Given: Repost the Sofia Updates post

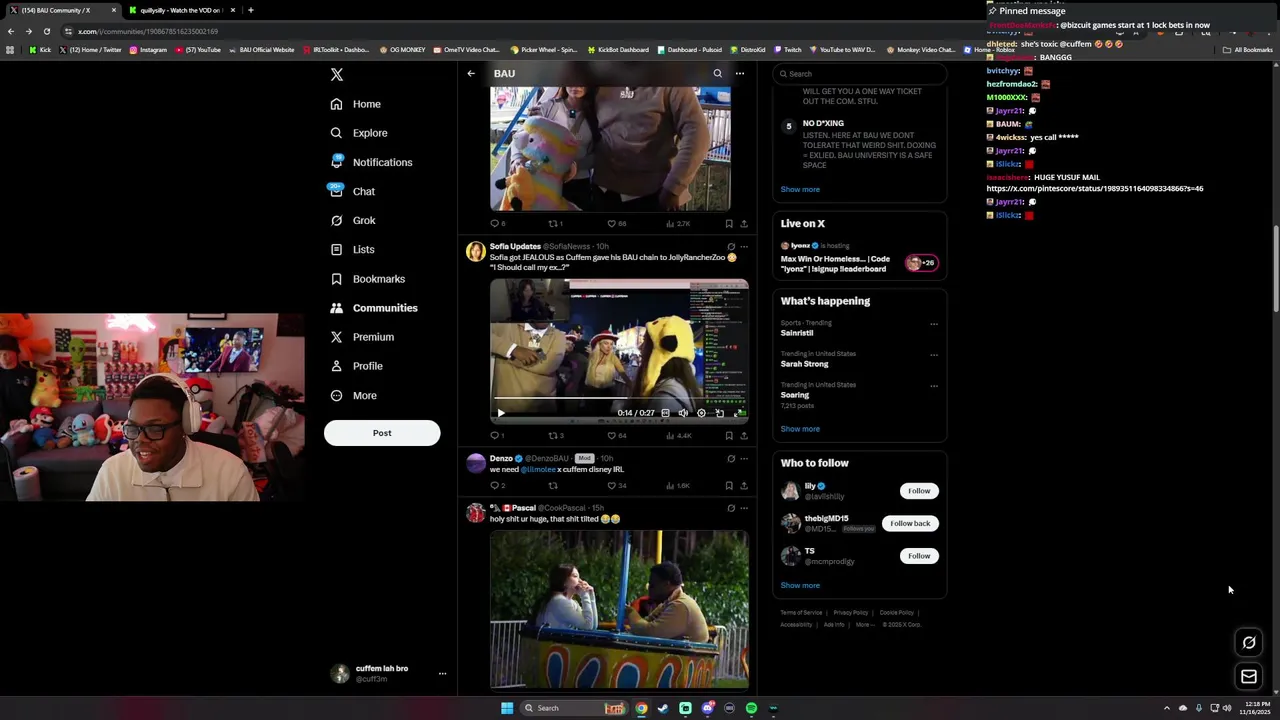Looking at the screenshot, I should (x=556, y=436).
